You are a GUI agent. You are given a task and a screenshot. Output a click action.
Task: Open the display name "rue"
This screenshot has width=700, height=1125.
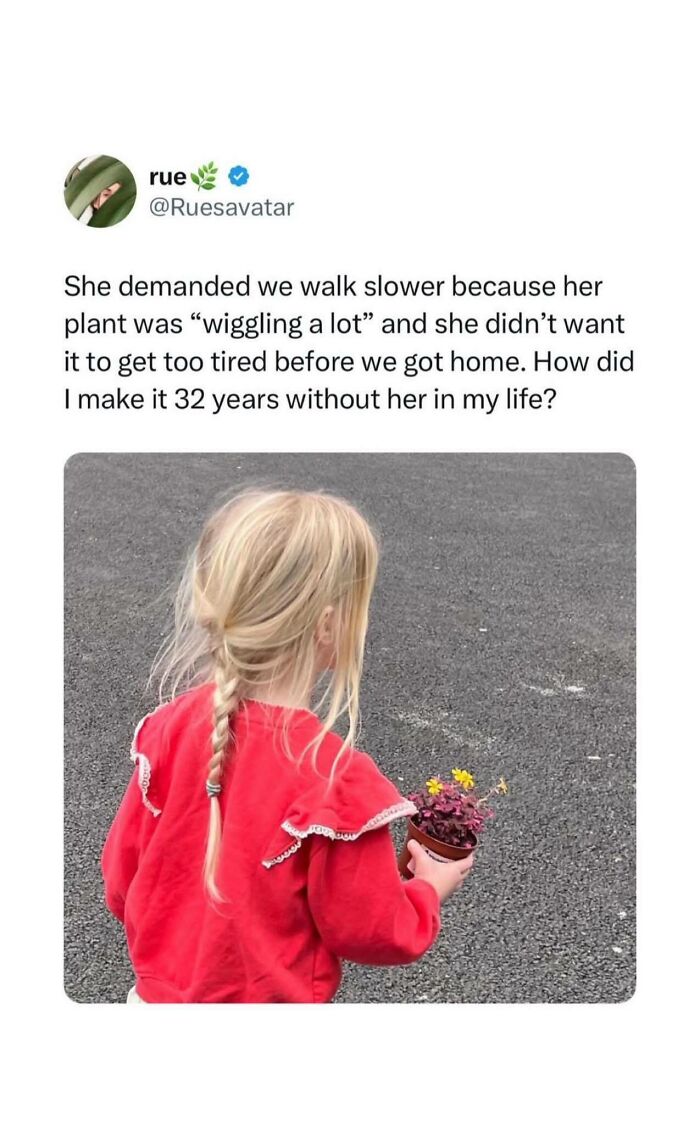point(168,176)
